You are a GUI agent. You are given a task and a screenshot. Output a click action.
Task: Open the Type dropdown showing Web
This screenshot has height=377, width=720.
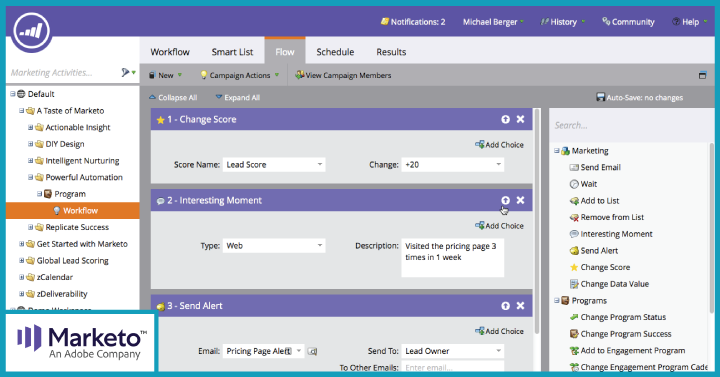click(x=274, y=246)
